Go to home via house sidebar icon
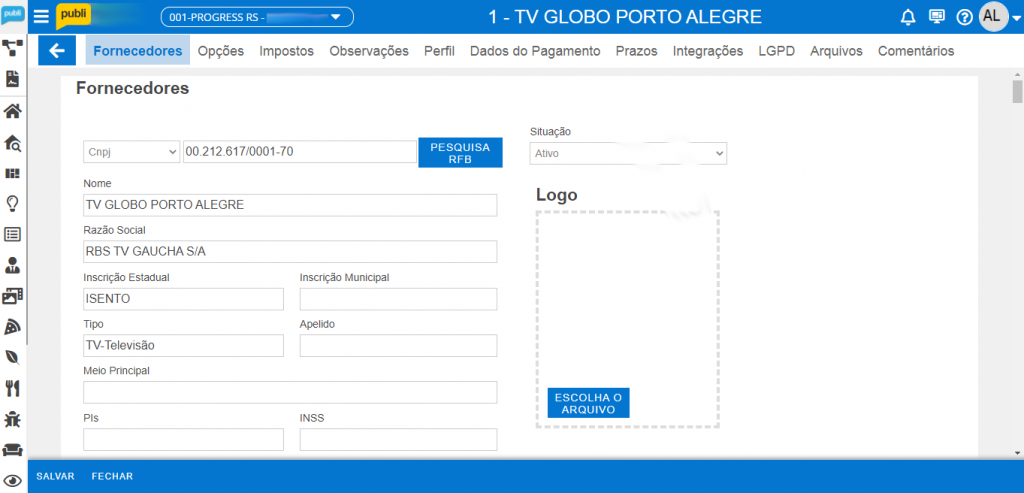Image resolution: width=1024 pixels, height=493 pixels. pyautogui.click(x=13, y=111)
